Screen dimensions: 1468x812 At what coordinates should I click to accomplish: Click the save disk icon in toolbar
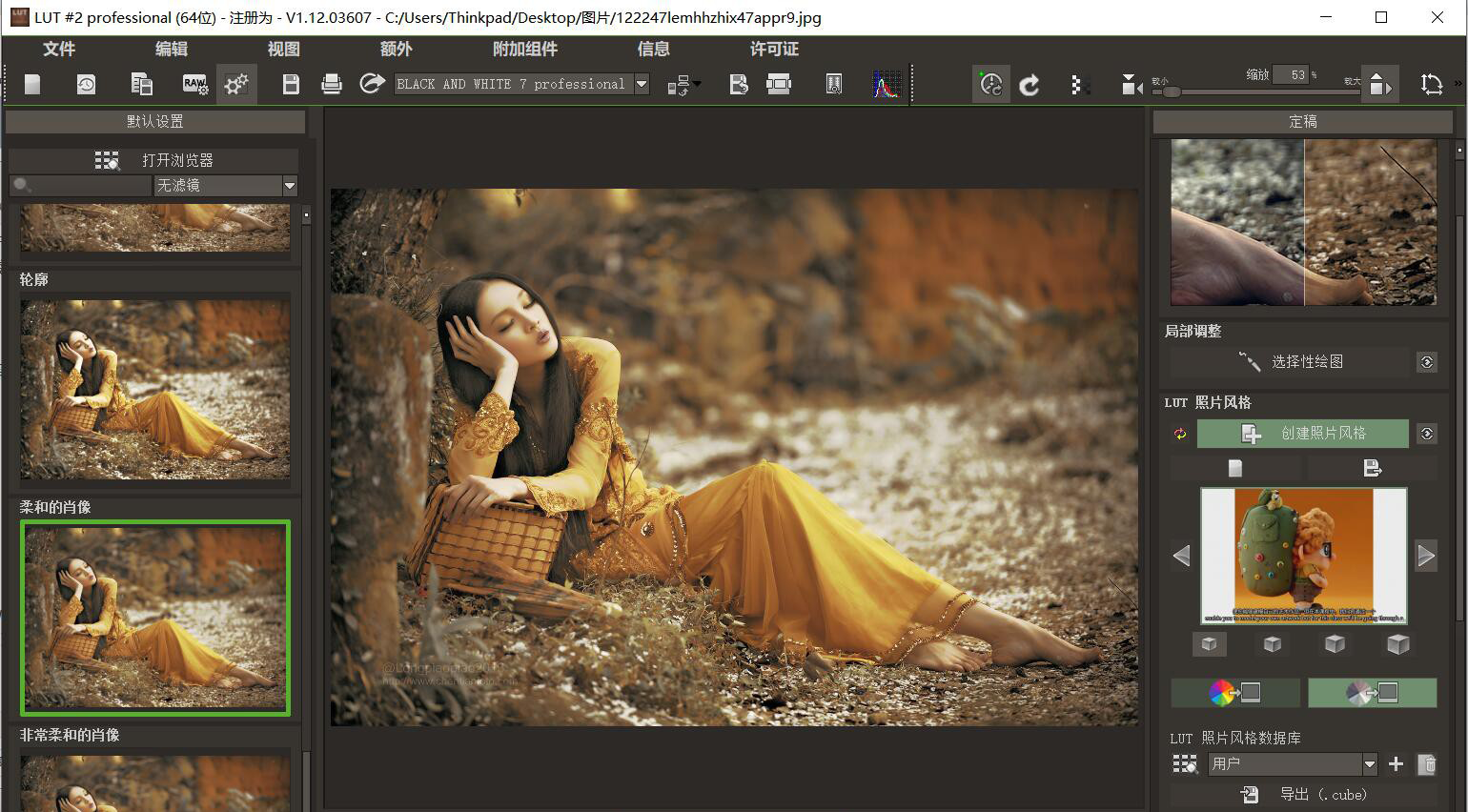[x=291, y=85]
